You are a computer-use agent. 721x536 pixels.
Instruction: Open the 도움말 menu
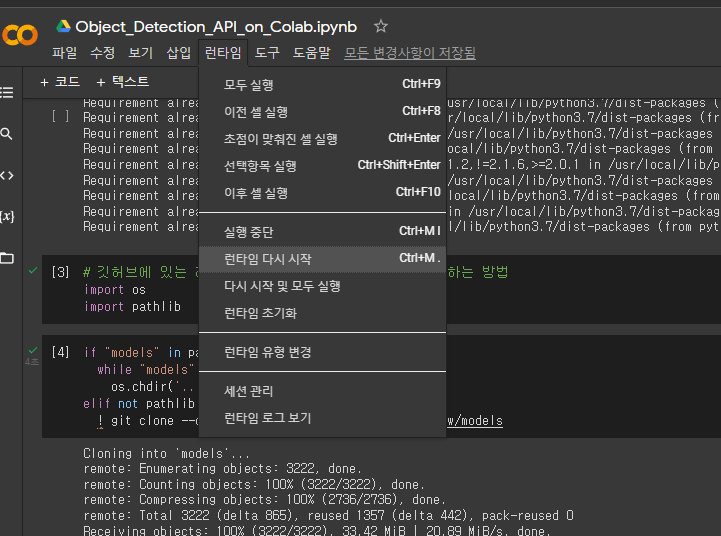click(312, 52)
